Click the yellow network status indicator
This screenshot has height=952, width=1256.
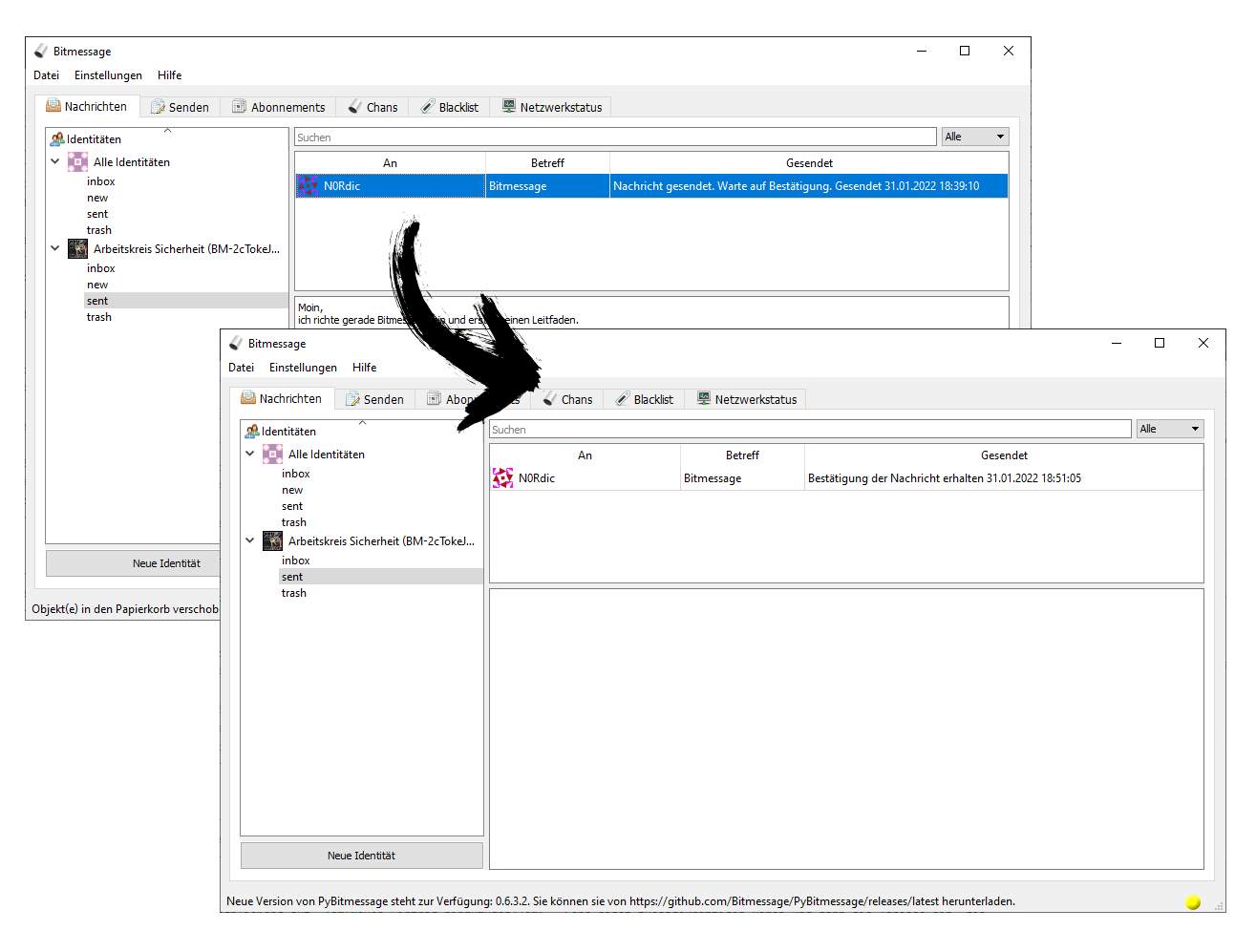click(1193, 902)
